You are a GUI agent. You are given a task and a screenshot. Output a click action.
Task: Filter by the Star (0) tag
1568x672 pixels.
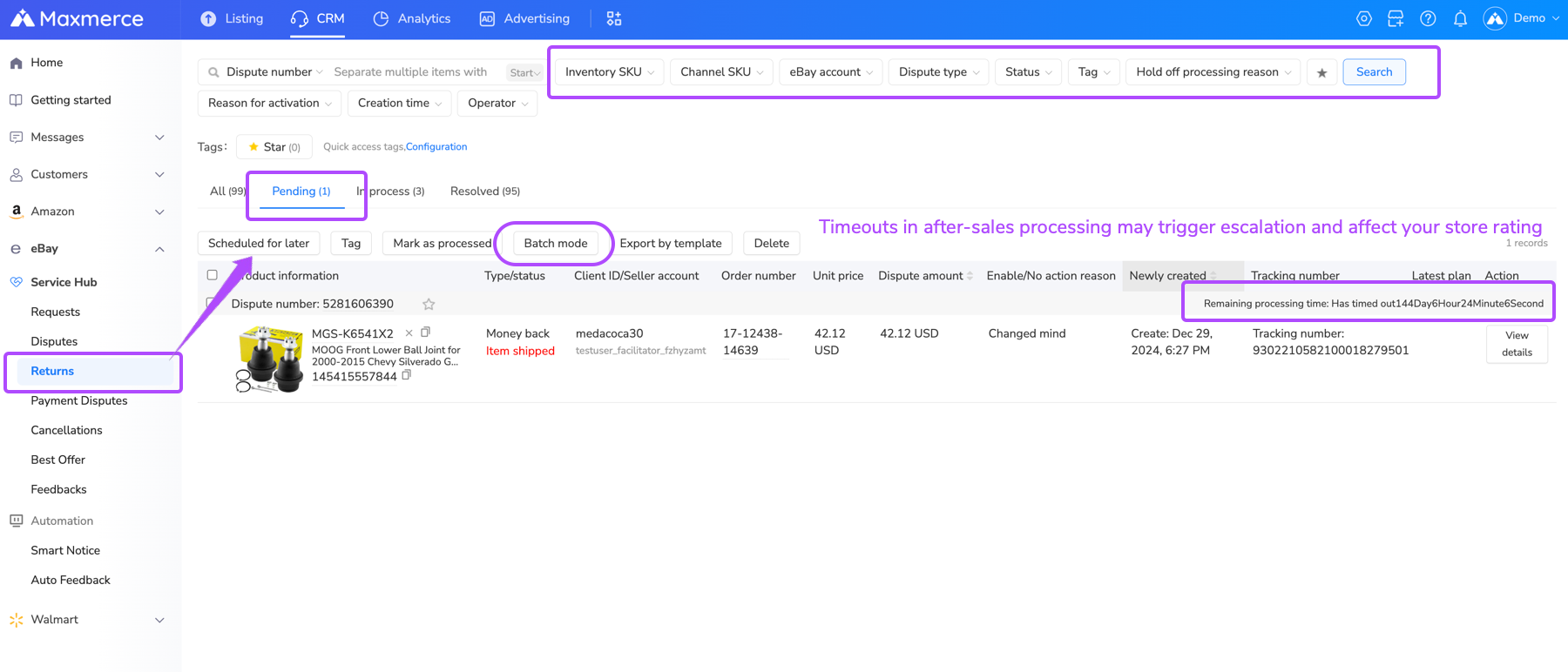(274, 147)
